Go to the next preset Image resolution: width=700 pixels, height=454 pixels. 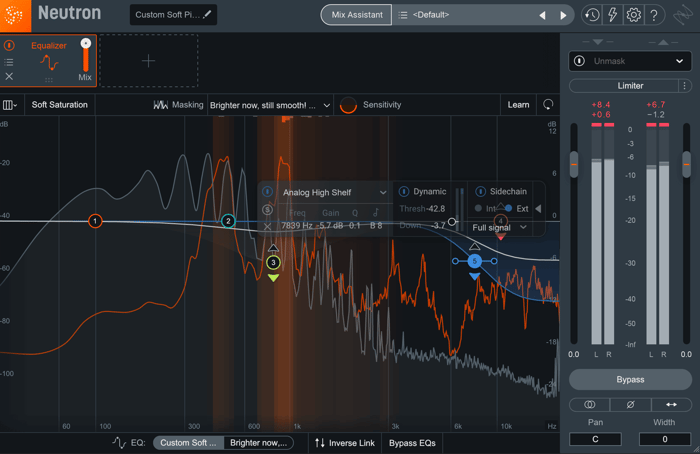click(563, 15)
